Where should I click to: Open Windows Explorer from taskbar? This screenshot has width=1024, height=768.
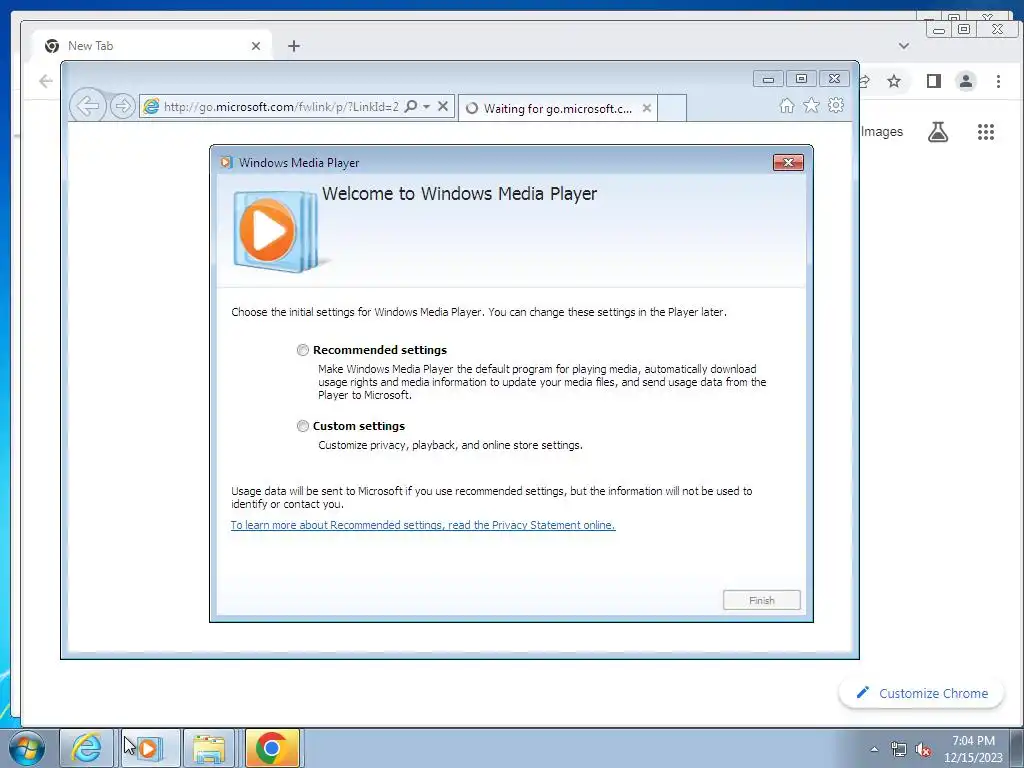pos(209,748)
